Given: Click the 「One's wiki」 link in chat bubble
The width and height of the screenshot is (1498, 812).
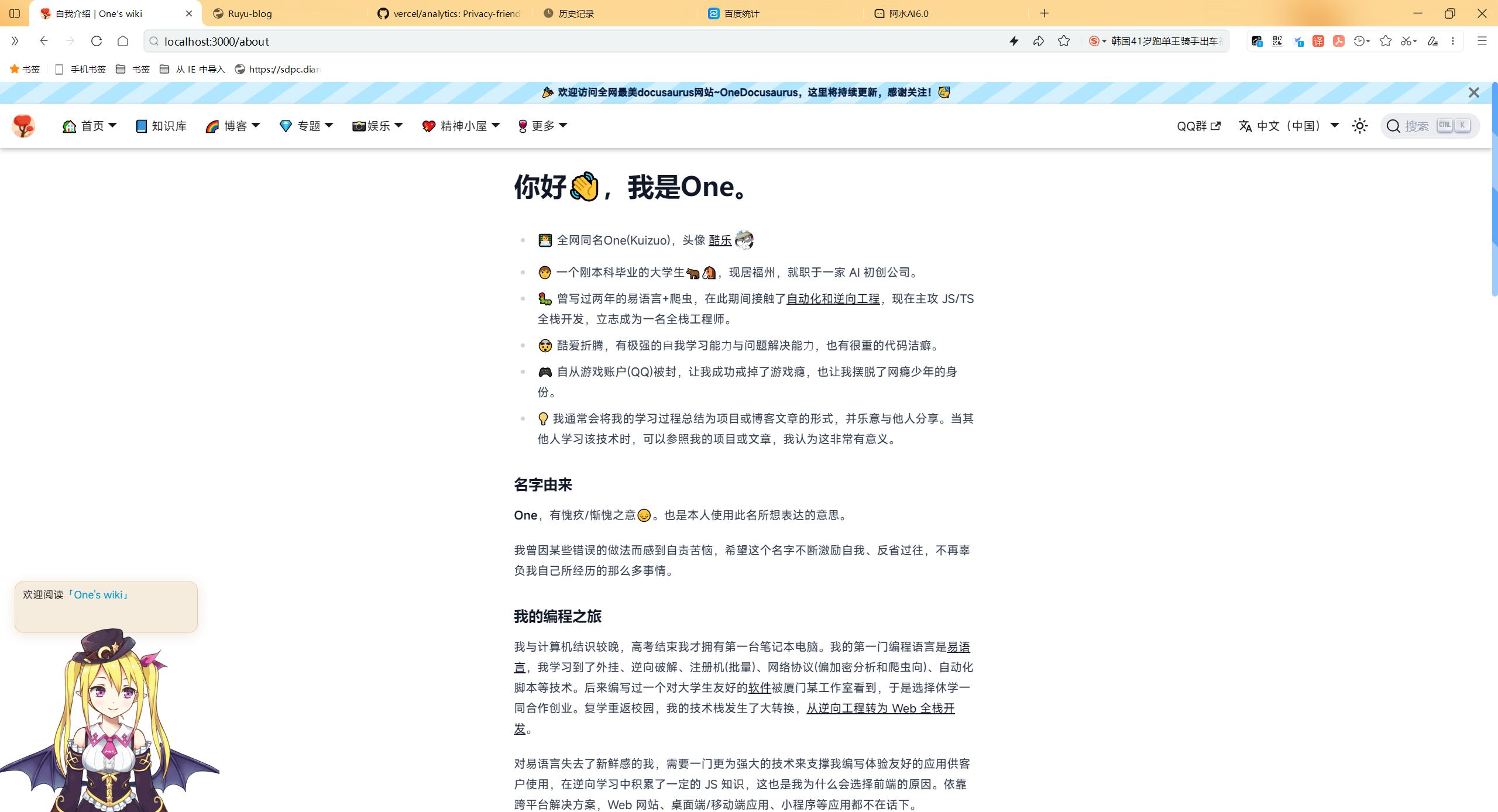Looking at the screenshot, I should pos(98,594).
